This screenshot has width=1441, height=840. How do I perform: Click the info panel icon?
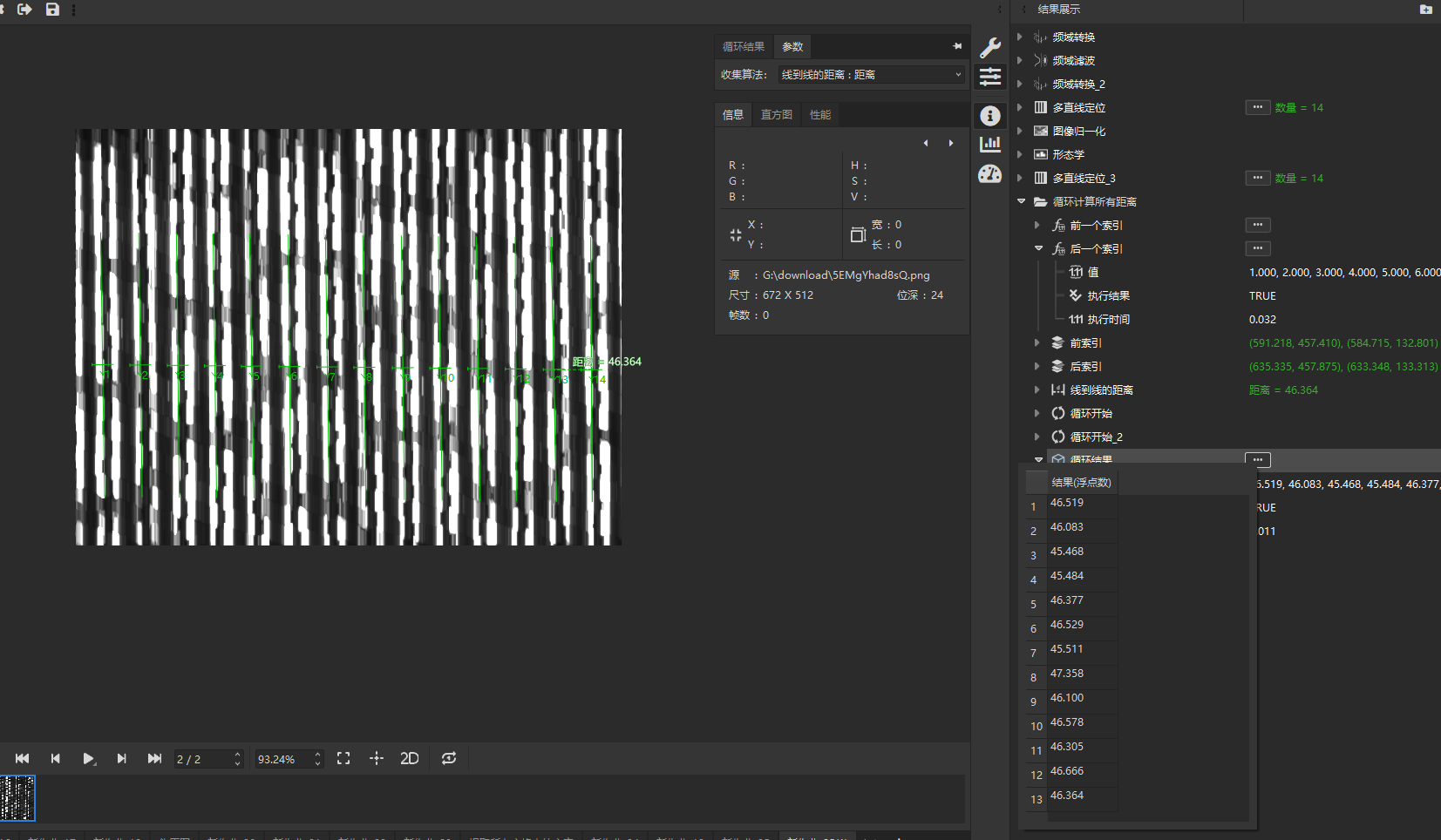pyautogui.click(x=990, y=116)
